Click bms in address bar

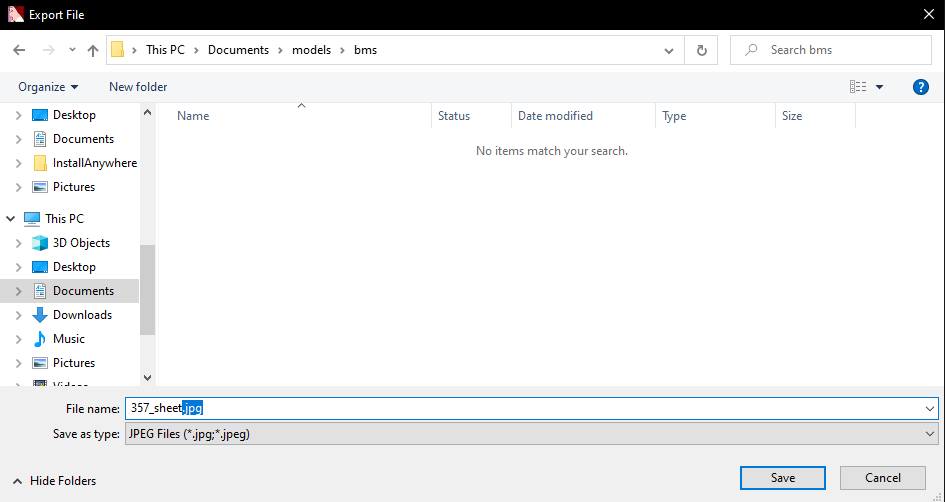click(365, 50)
